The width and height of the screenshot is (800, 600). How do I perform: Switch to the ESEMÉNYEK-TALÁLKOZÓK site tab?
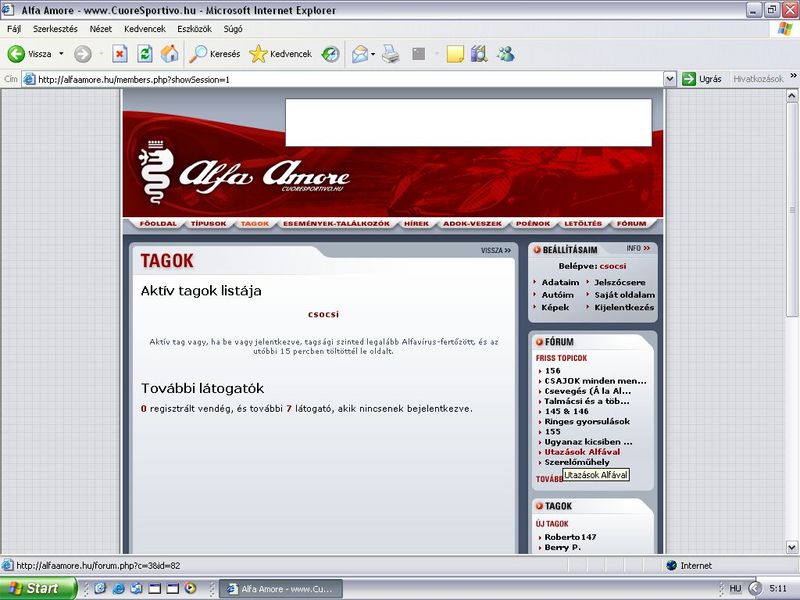tap(338, 223)
